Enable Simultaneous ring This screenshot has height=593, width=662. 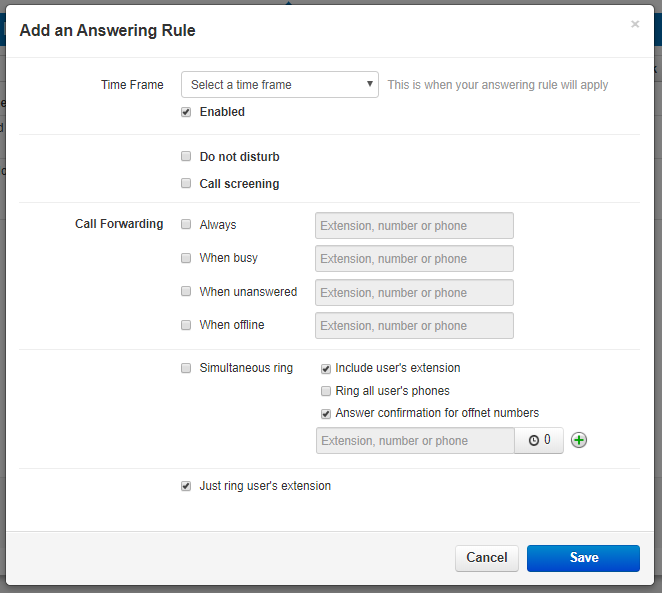coord(186,368)
